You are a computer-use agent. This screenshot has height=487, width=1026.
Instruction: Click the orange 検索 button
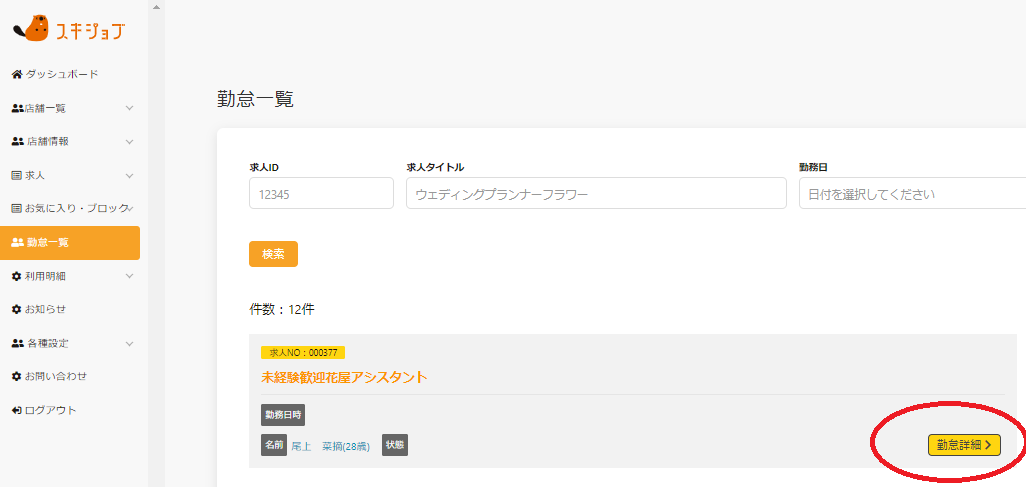pyautogui.click(x=274, y=254)
